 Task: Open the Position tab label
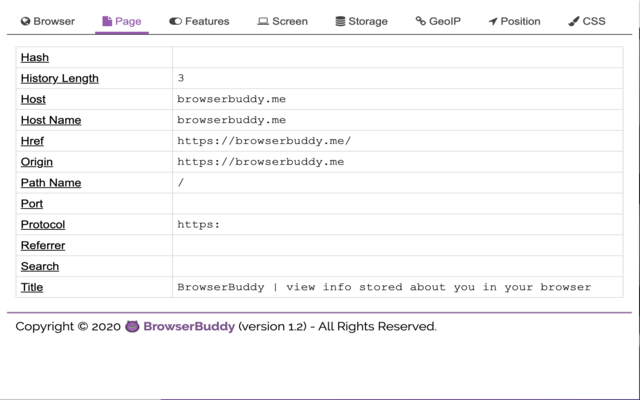520,21
